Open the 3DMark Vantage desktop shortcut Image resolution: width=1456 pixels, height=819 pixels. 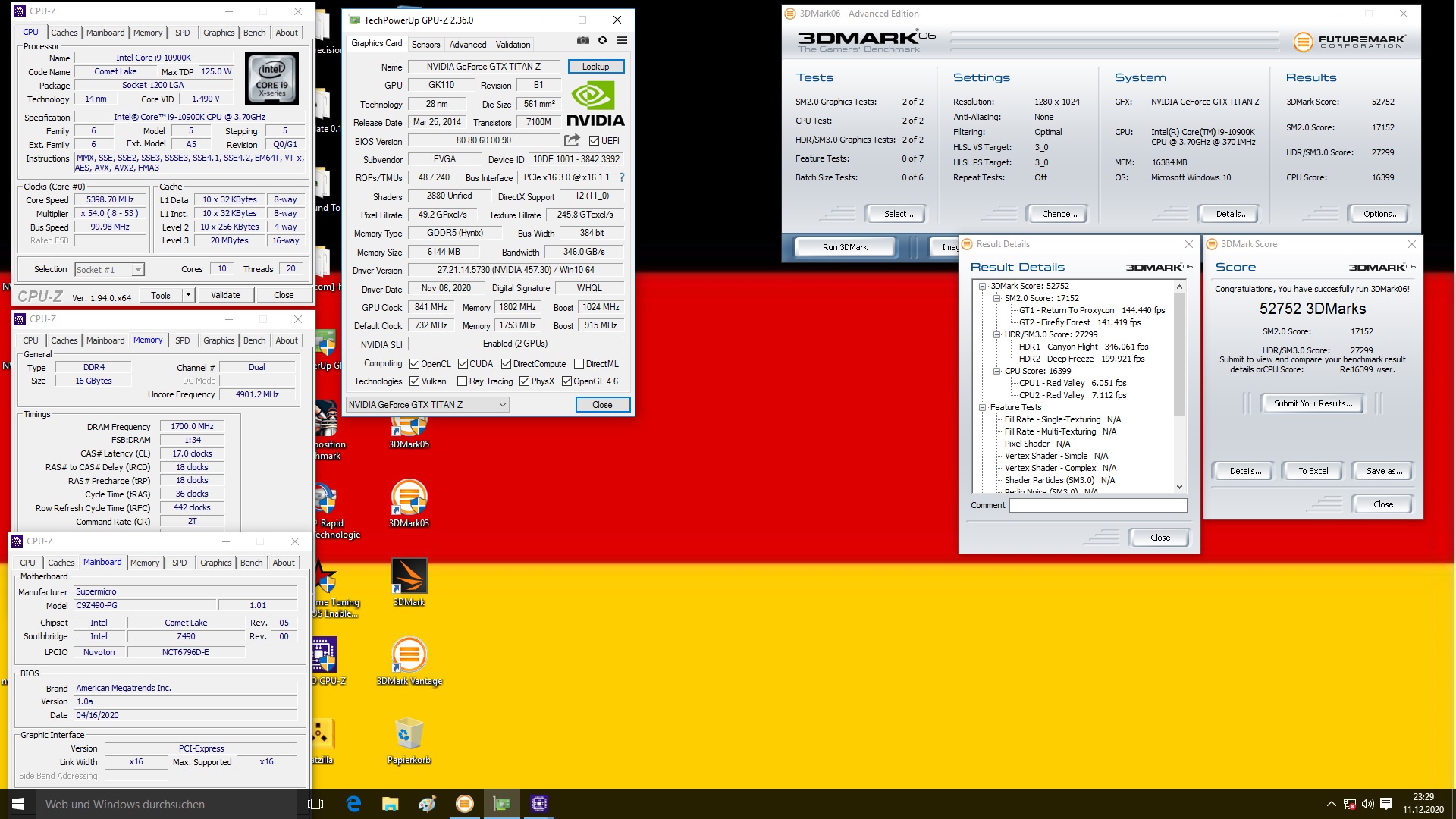pyautogui.click(x=409, y=661)
